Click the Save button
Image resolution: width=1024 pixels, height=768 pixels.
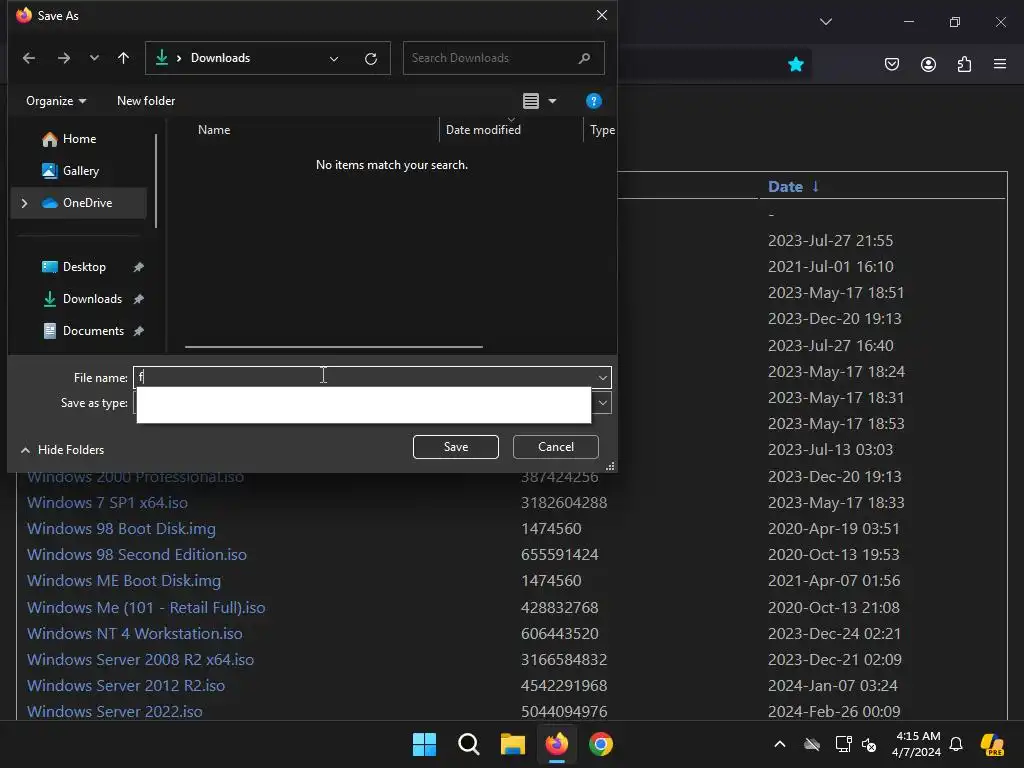click(456, 447)
